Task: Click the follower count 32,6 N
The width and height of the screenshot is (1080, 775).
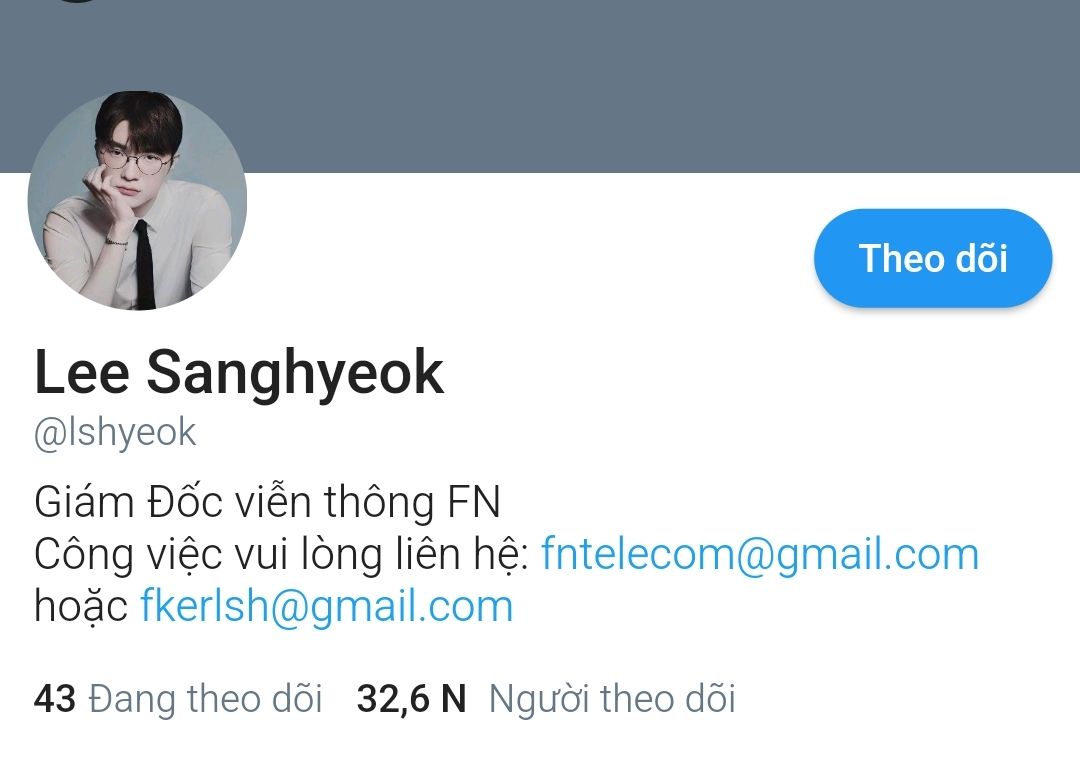Action: 411,699
